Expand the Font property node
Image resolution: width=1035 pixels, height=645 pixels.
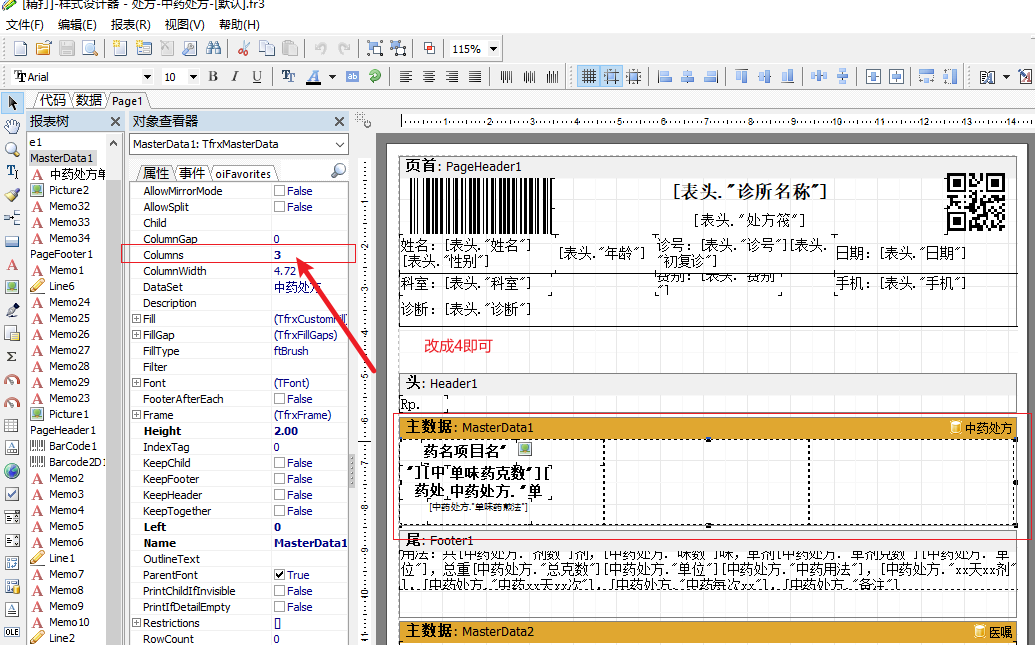click(x=136, y=383)
